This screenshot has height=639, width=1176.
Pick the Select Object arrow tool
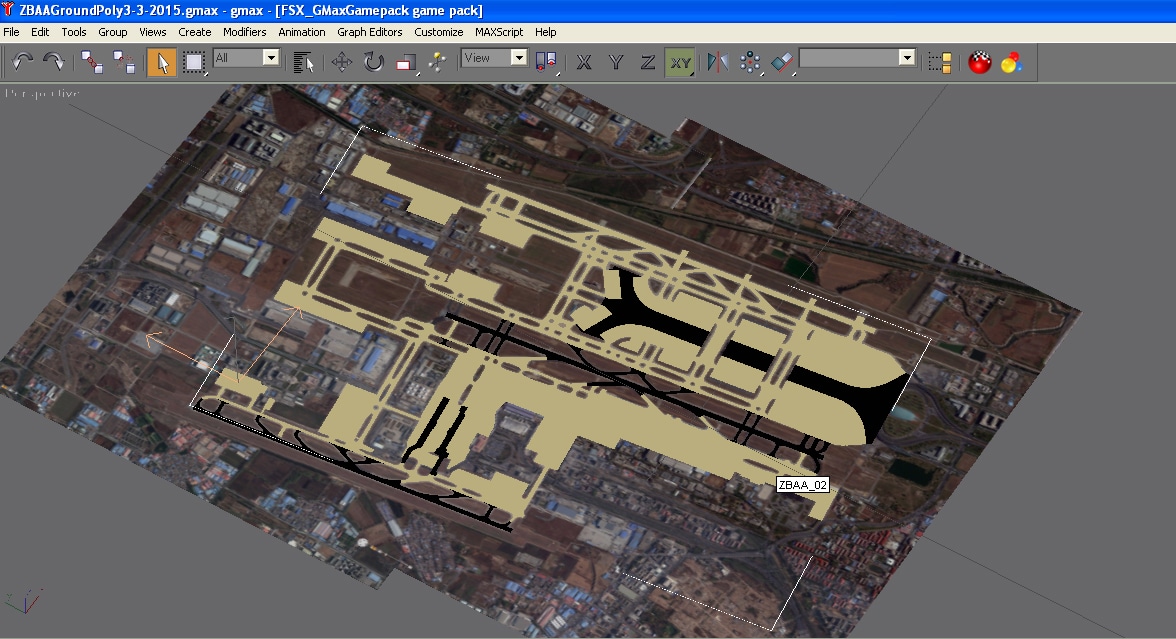pyautogui.click(x=161, y=62)
